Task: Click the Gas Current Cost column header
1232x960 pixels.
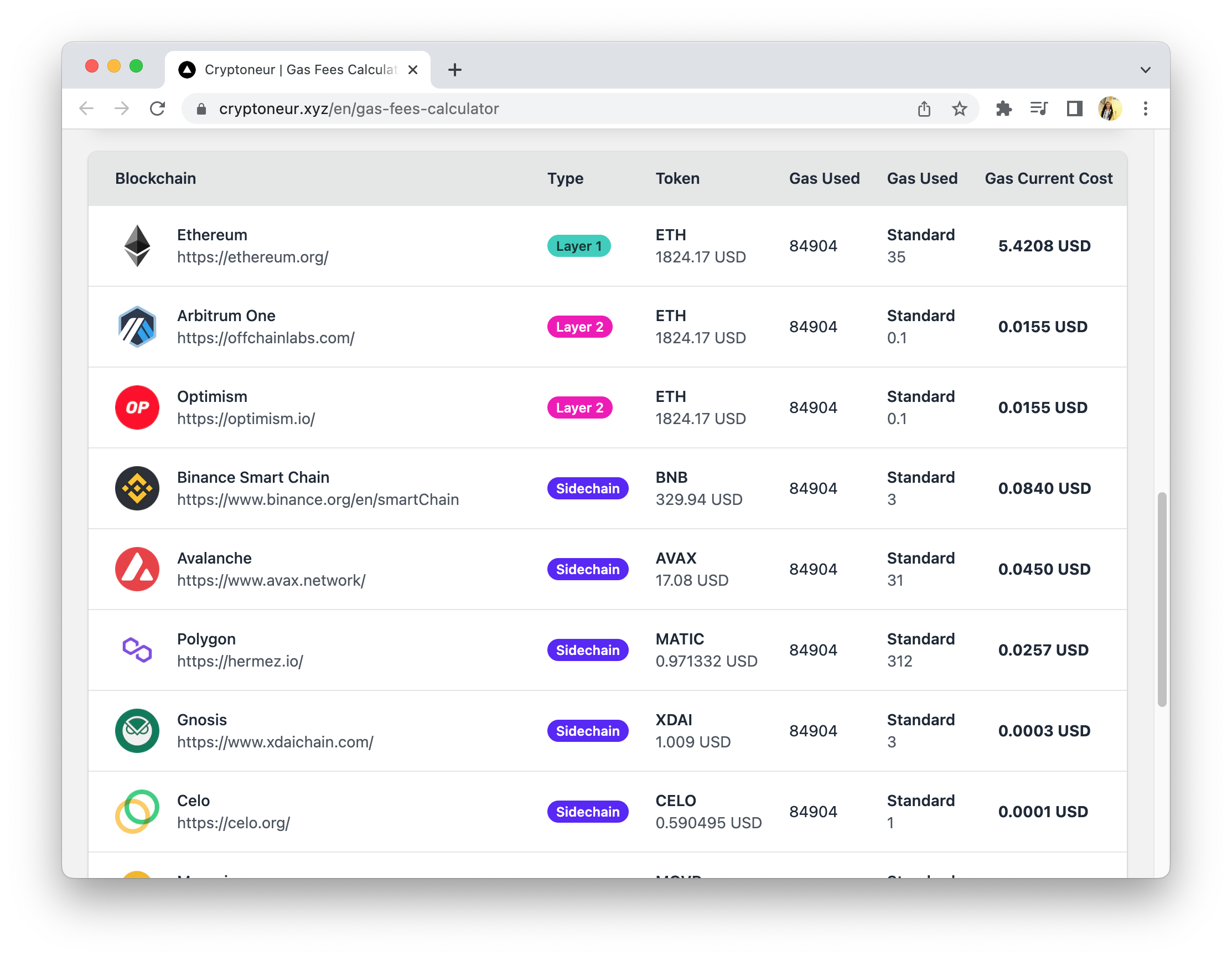Action: tap(1049, 178)
